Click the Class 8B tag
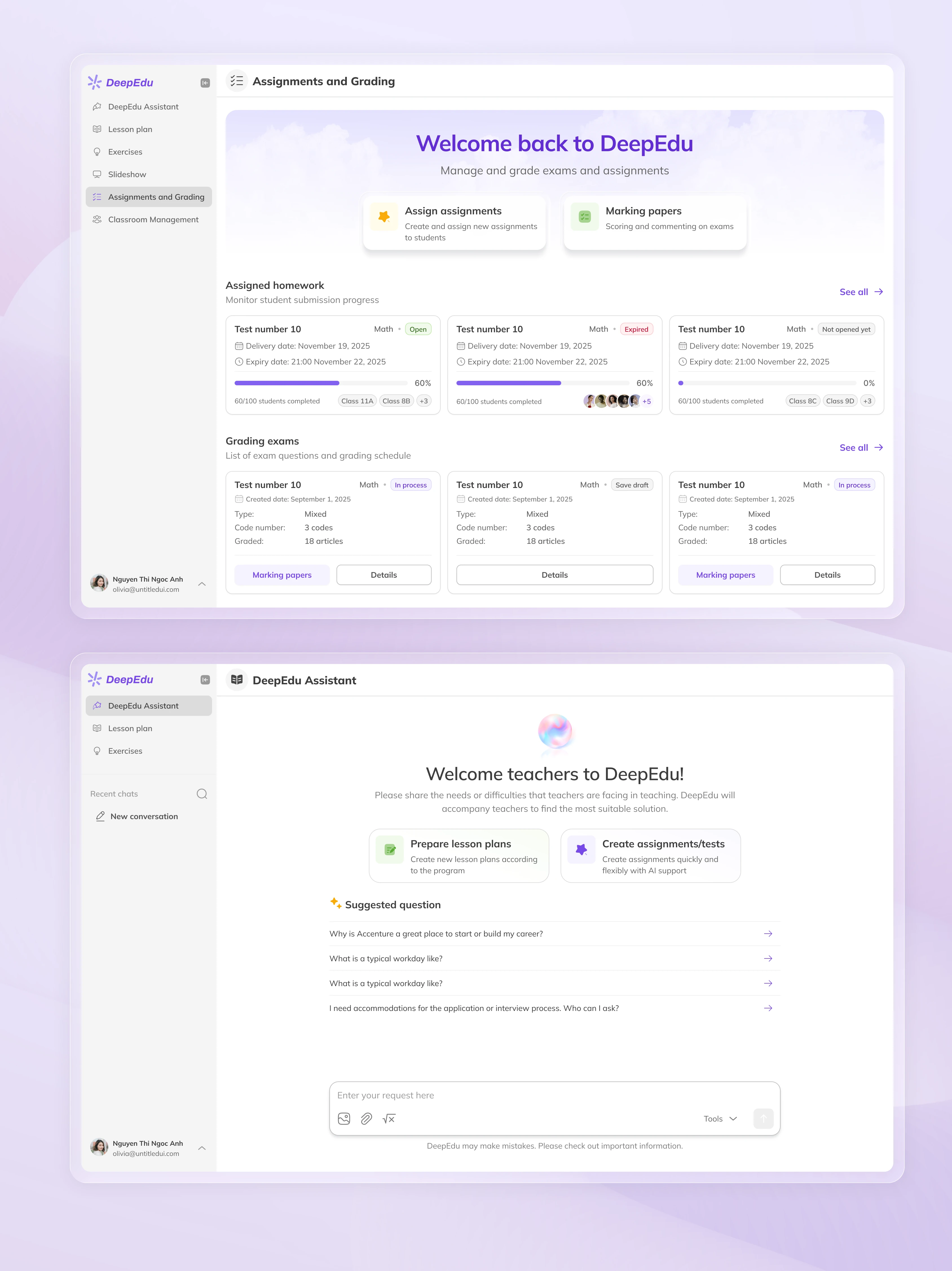952x1271 pixels. [x=396, y=401]
